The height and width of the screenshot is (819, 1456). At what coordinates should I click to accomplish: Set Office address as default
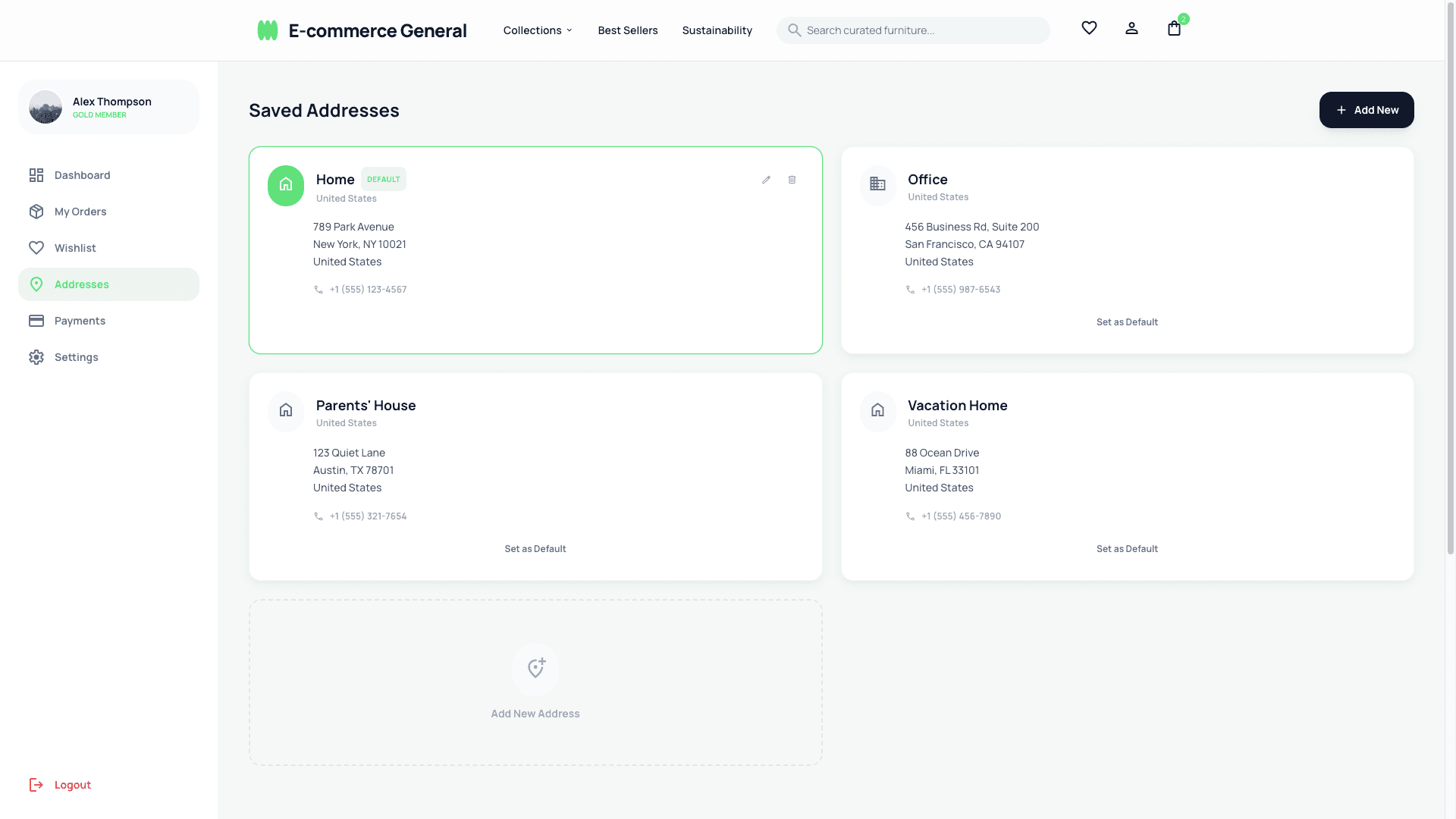click(1127, 322)
